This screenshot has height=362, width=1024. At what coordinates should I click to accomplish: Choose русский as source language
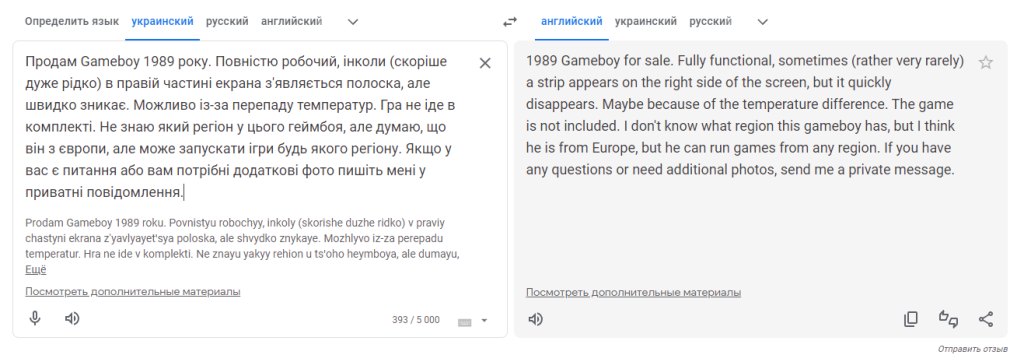pos(227,22)
